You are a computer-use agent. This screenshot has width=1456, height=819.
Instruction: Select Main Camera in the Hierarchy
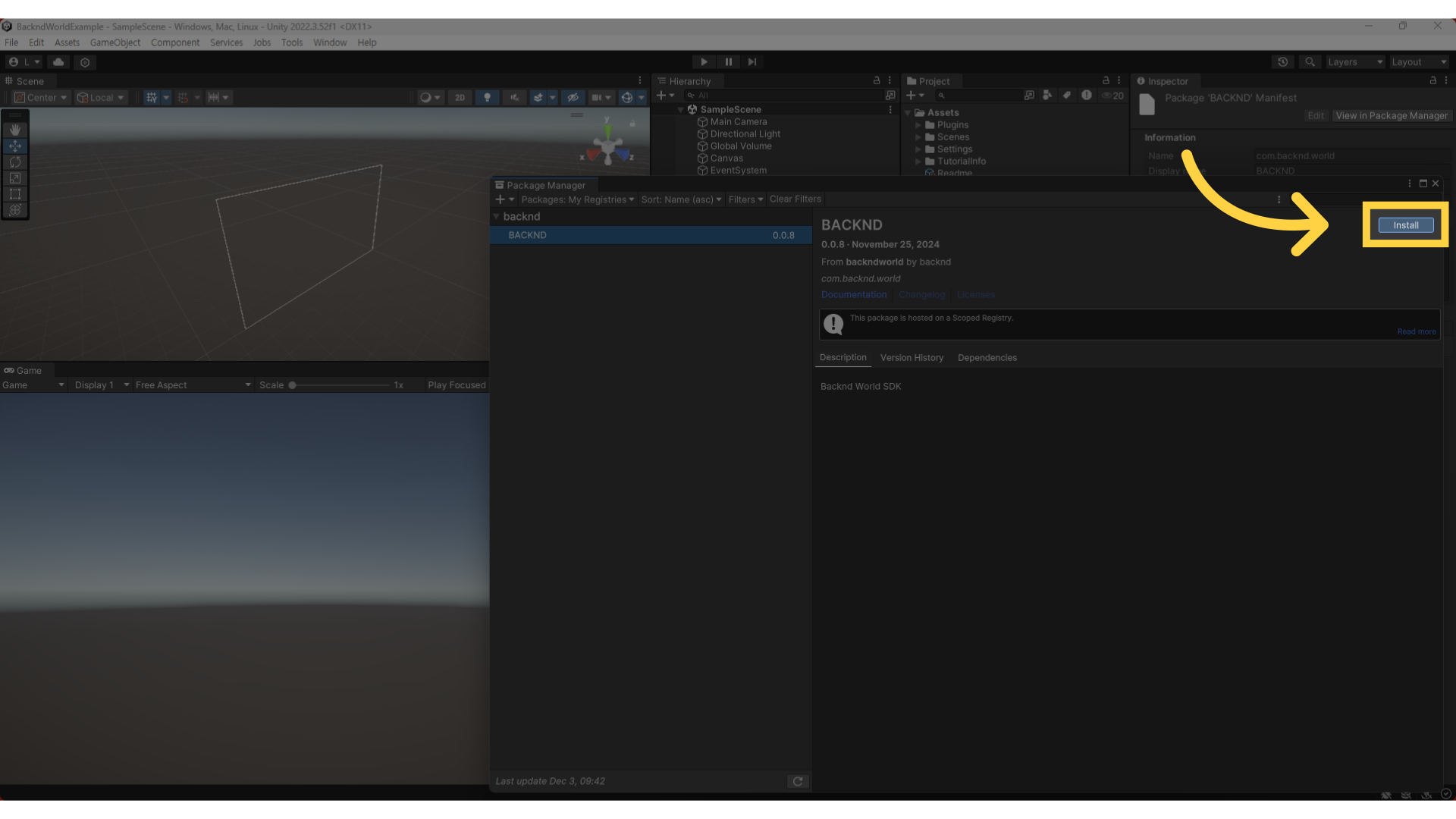[738, 120]
